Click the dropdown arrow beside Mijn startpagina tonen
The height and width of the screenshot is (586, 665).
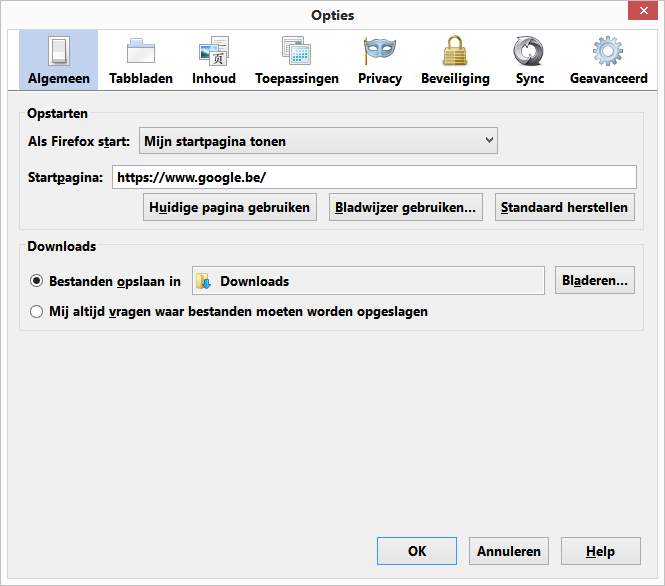(489, 140)
